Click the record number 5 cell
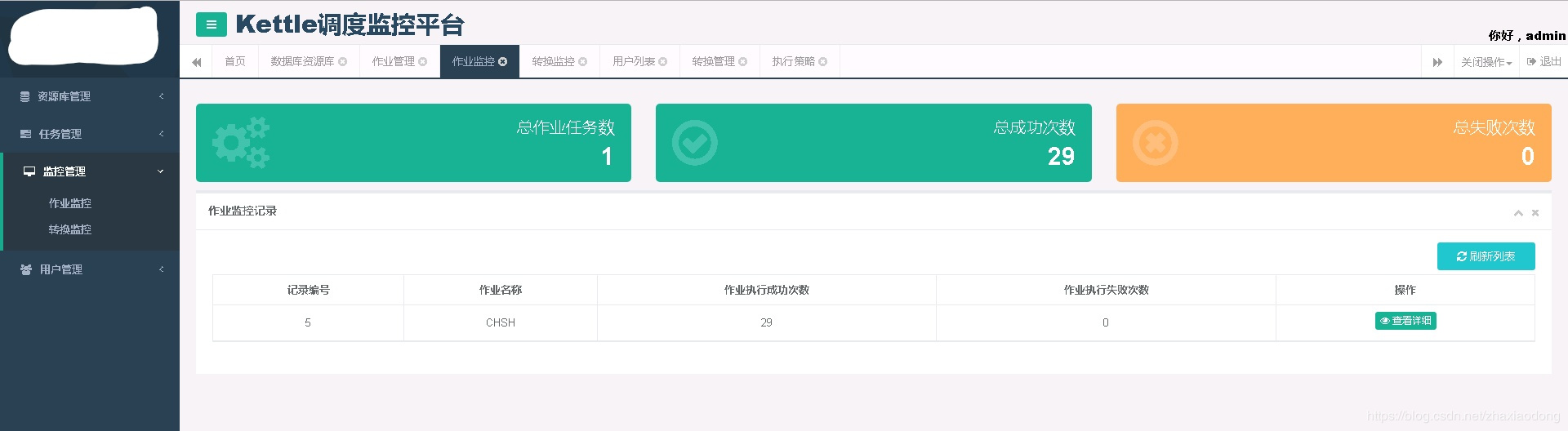1568x431 pixels. pos(308,322)
